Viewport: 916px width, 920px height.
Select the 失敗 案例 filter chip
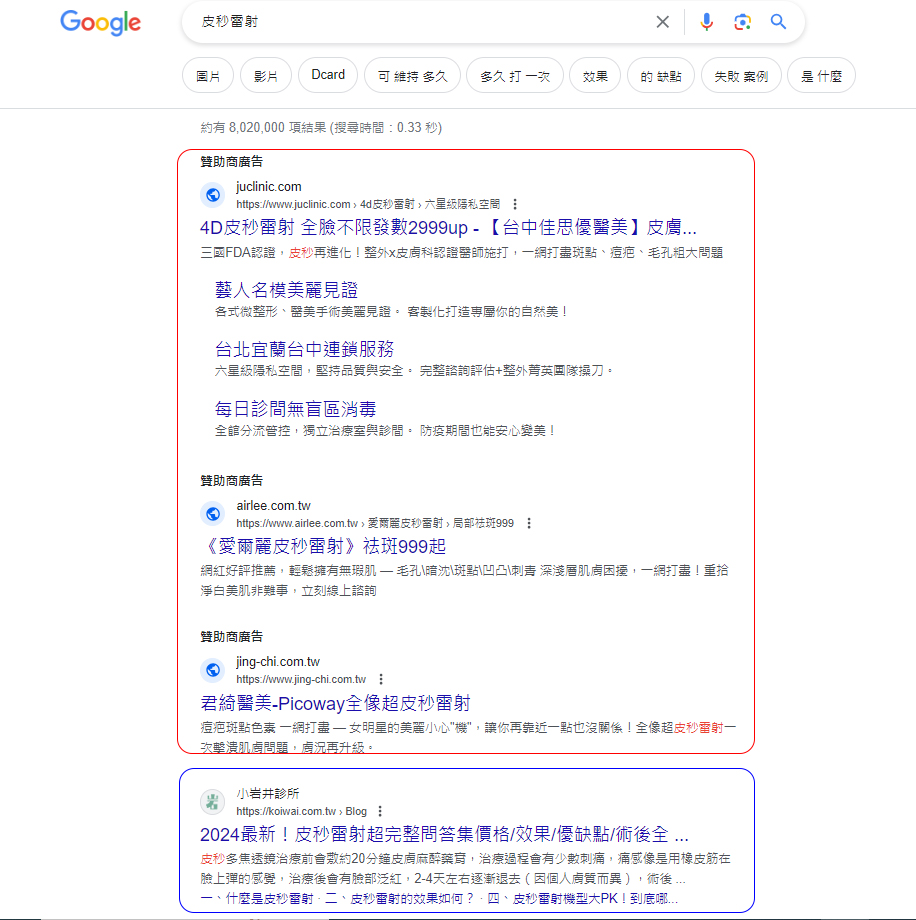(x=741, y=76)
